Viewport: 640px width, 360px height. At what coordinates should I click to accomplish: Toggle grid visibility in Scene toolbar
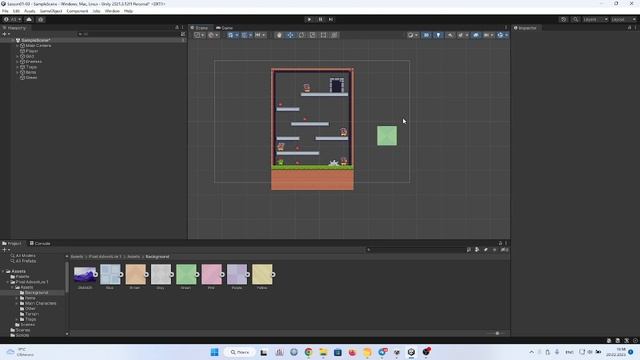[x=232, y=35]
